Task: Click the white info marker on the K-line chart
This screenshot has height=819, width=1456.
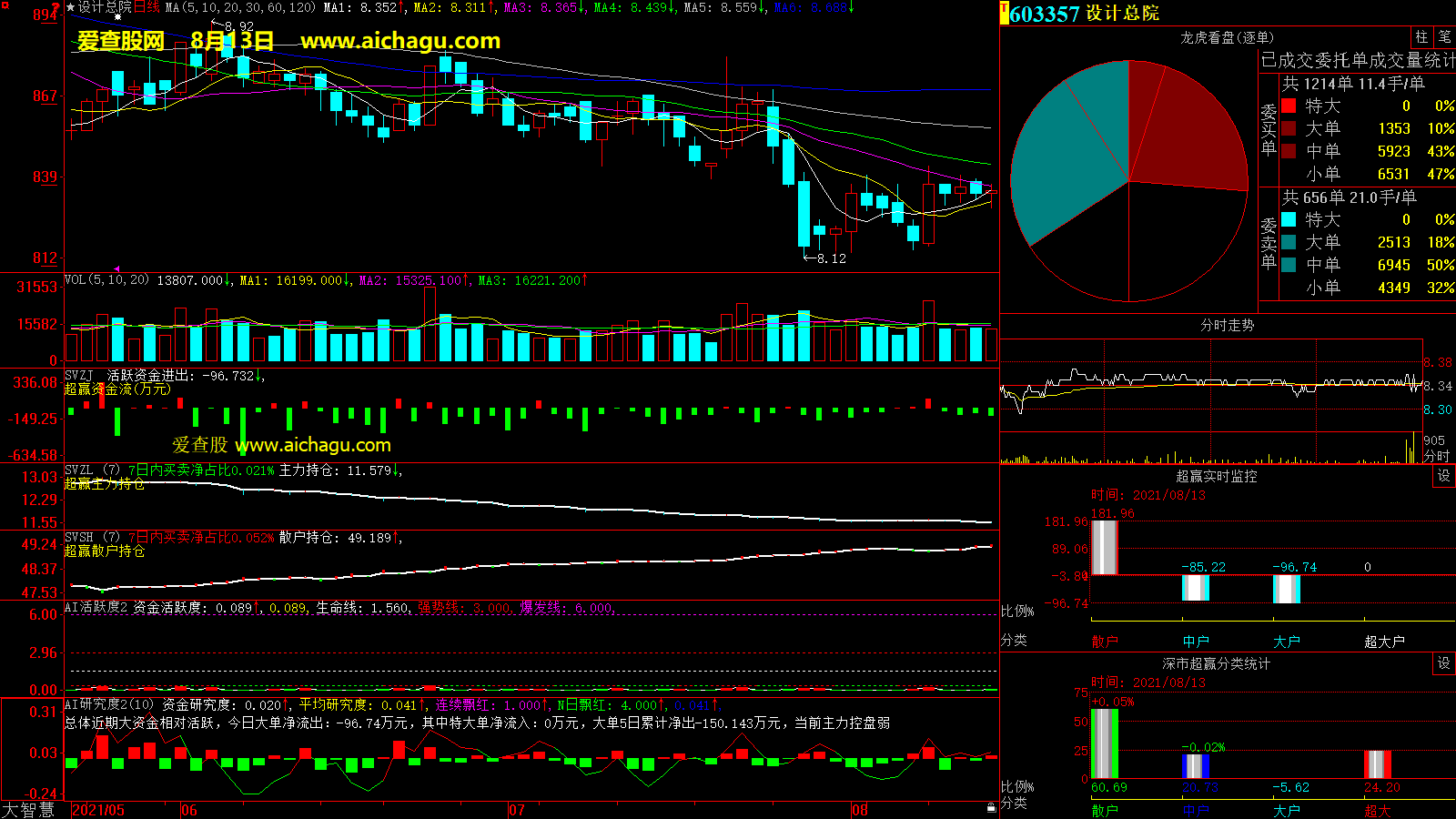Action: pyautogui.click(x=117, y=17)
